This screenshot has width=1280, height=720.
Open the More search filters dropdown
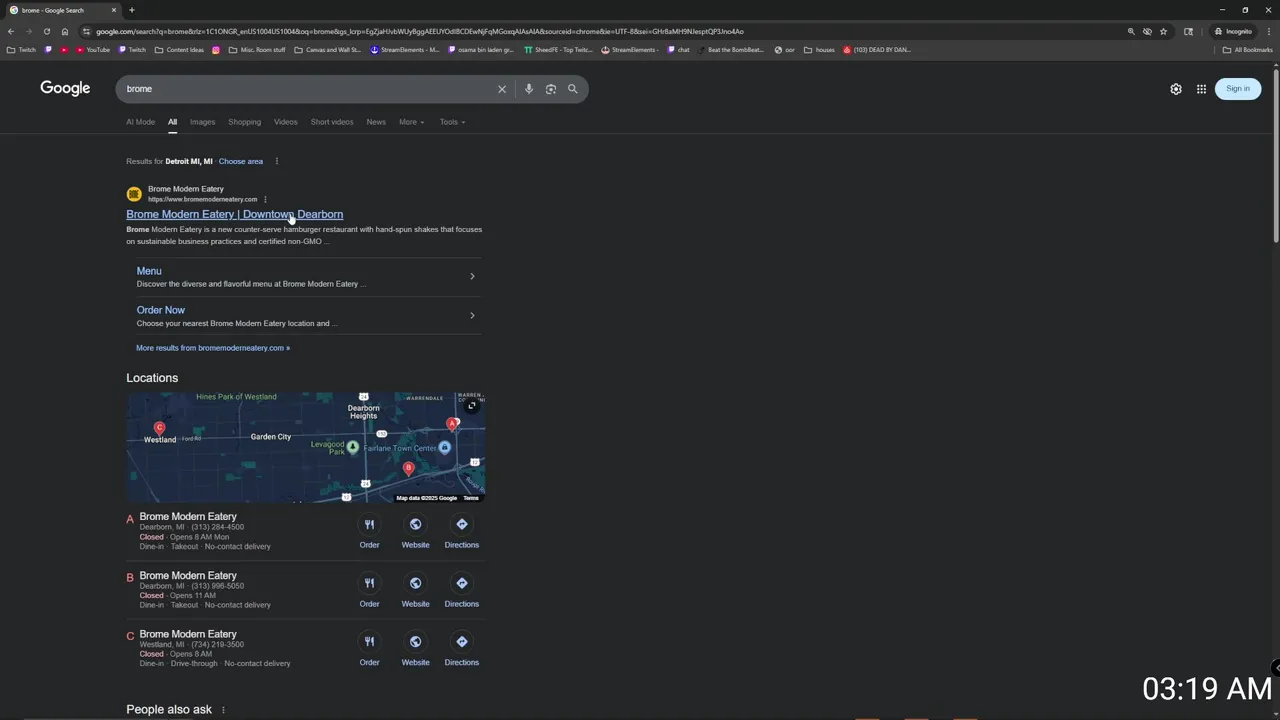pos(411,122)
